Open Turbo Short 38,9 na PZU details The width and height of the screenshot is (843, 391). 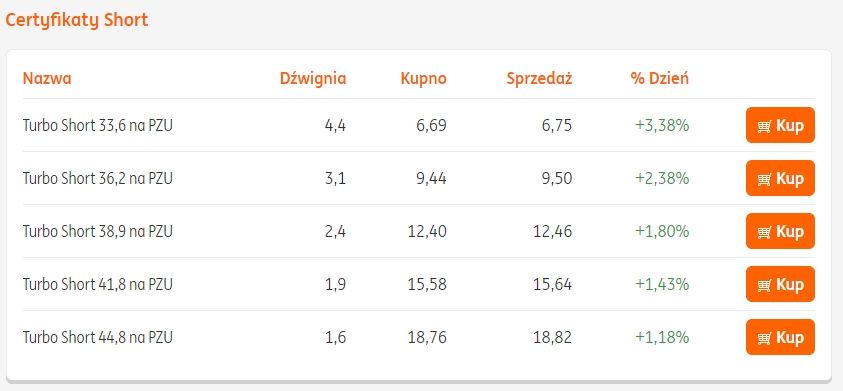tap(98, 232)
